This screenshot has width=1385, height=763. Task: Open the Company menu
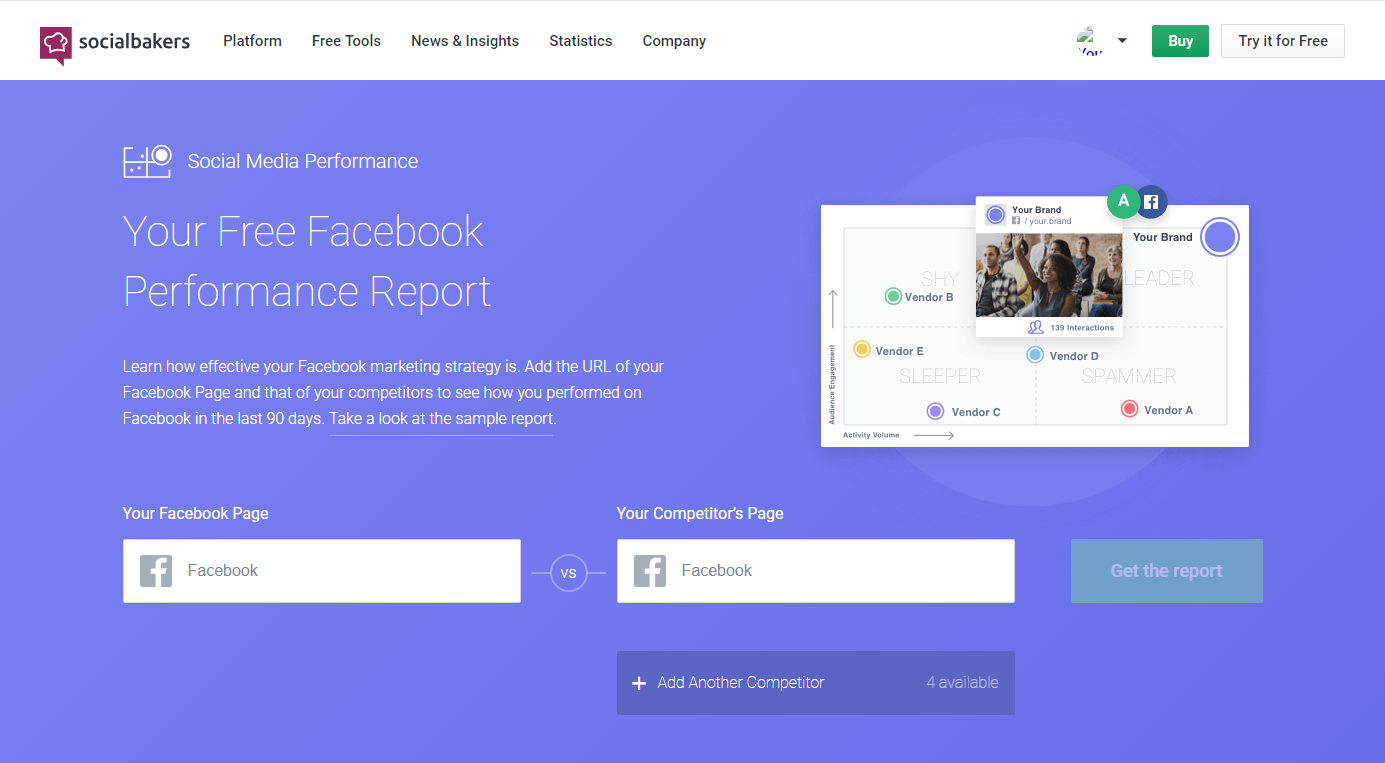[x=673, y=41]
